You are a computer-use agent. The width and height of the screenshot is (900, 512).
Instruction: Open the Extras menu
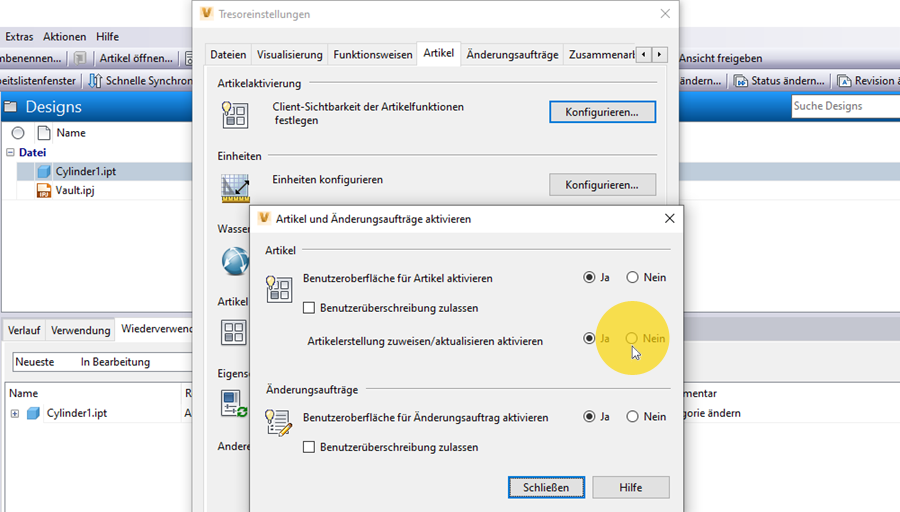tap(19, 37)
